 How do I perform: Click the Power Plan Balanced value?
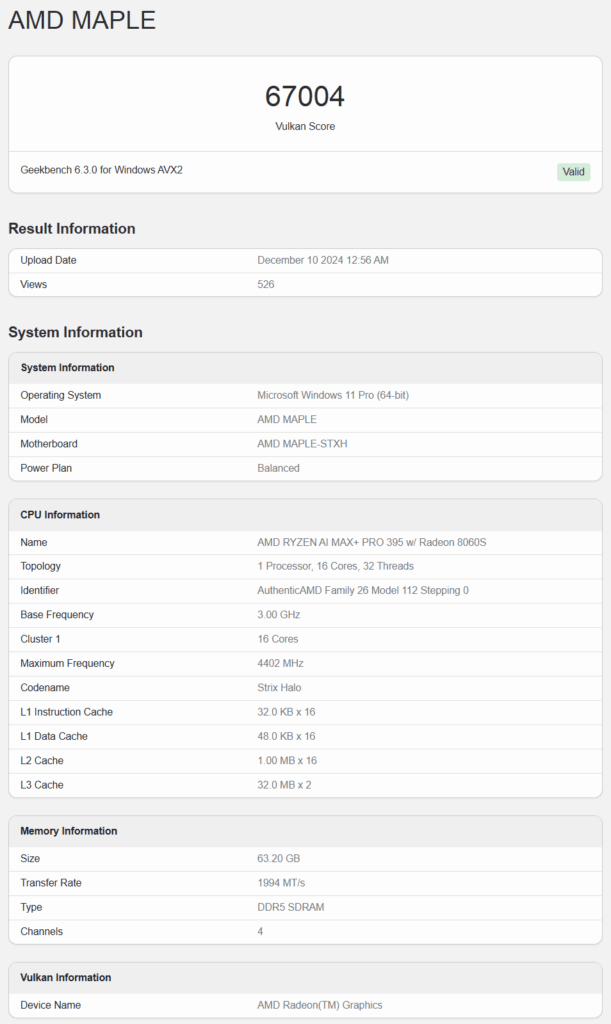click(278, 468)
